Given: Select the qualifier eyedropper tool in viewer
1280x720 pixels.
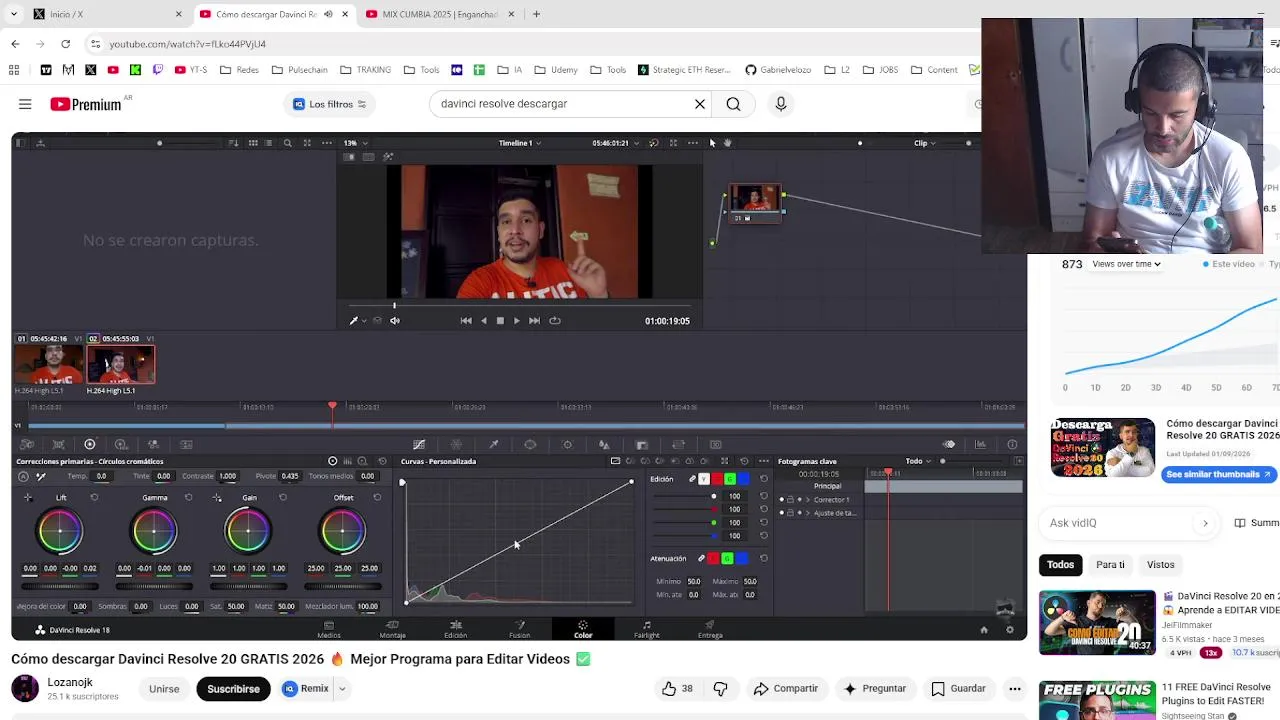Looking at the screenshot, I should [353, 321].
